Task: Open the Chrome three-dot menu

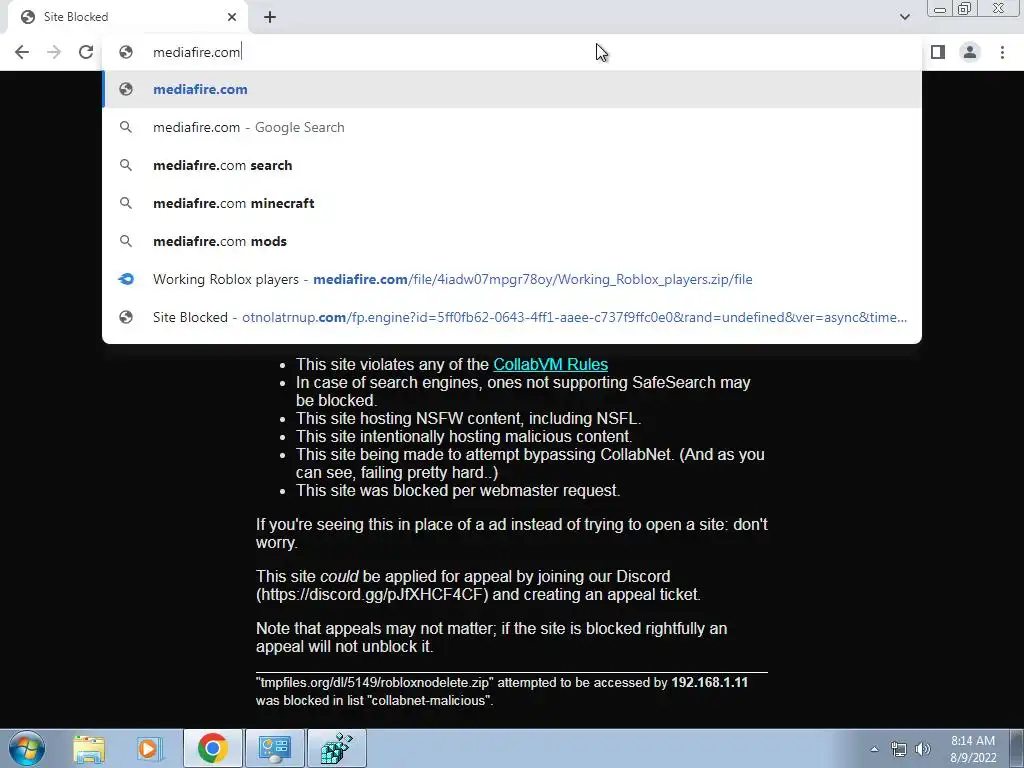Action: click(1002, 52)
